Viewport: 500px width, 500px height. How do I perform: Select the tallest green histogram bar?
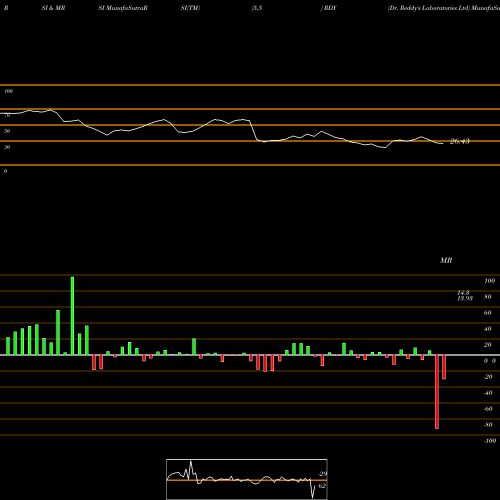72,316
